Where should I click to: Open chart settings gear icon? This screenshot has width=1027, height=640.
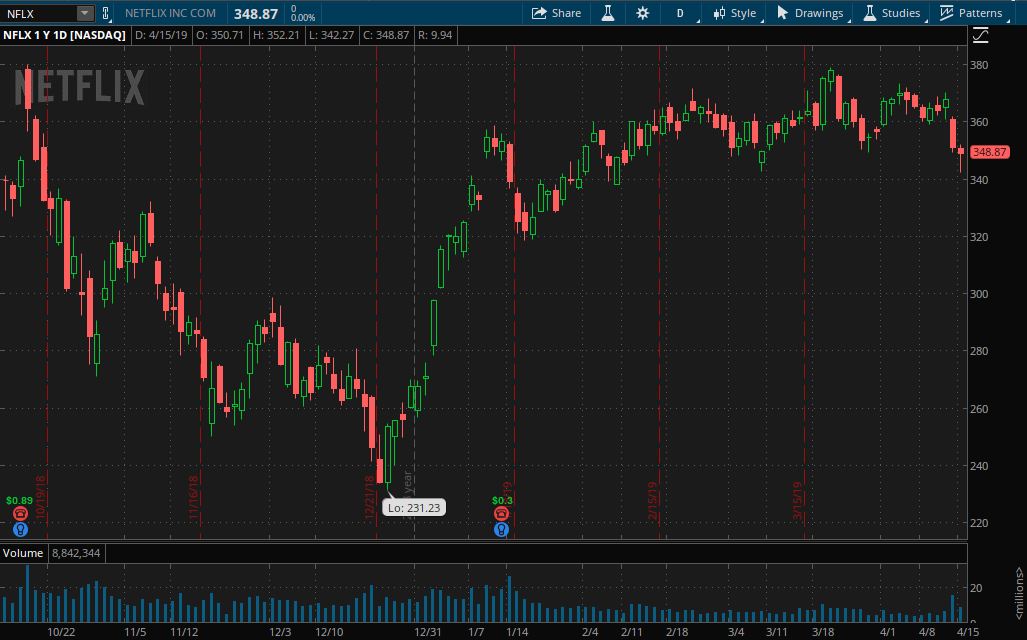[643, 13]
